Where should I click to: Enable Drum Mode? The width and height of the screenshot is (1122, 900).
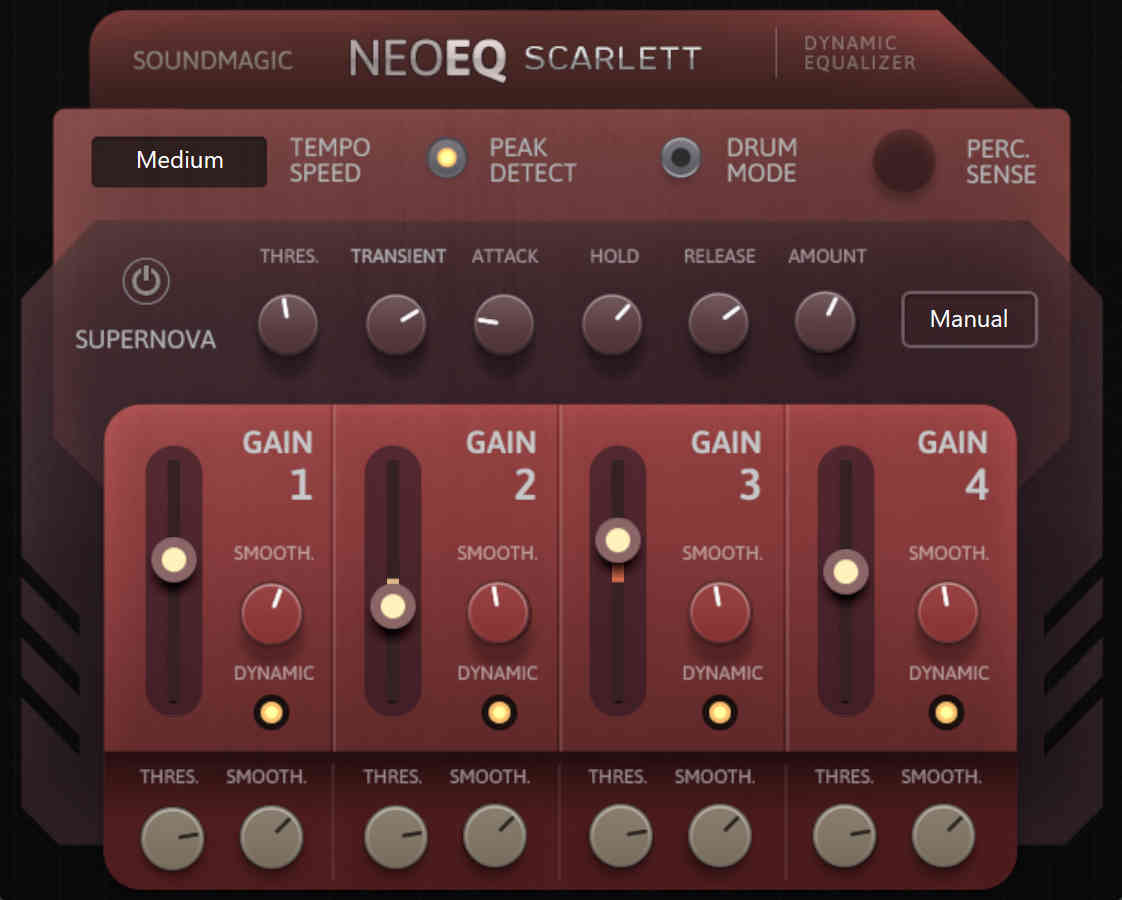pyautogui.click(x=680, y=157)
